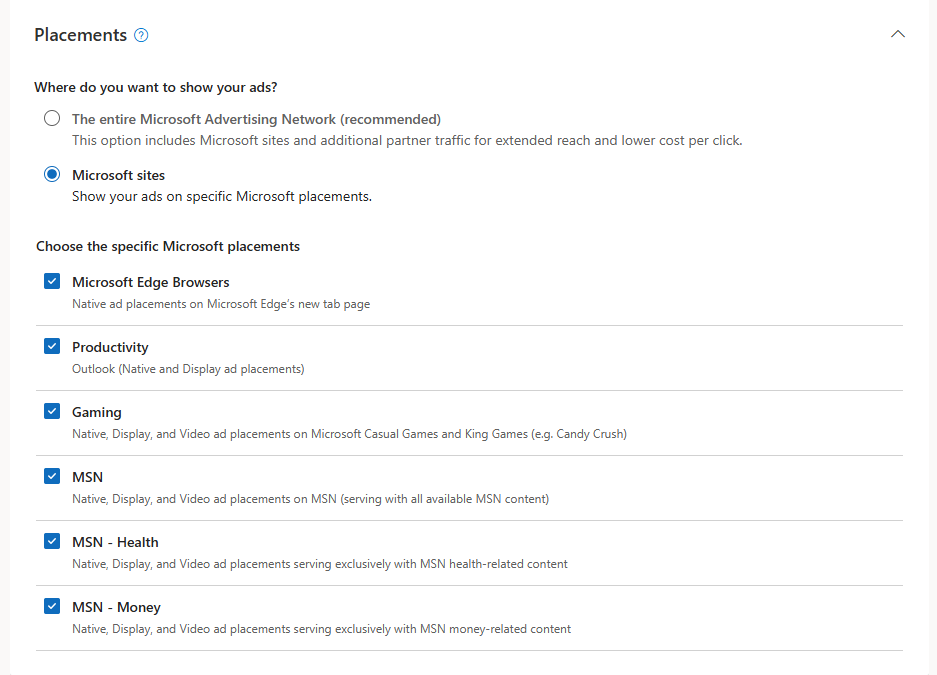Click the Microsoft Edge Browsers label
The height and width of the screenshot is (675, 937).
150,282
